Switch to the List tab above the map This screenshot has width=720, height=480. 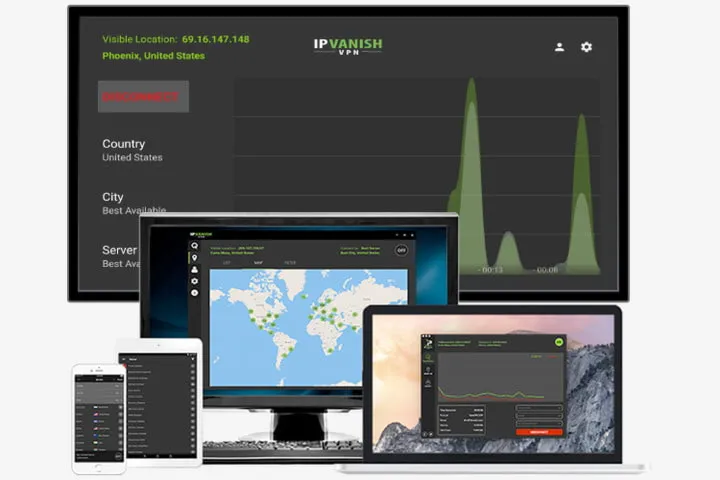[x=227, y=263]
